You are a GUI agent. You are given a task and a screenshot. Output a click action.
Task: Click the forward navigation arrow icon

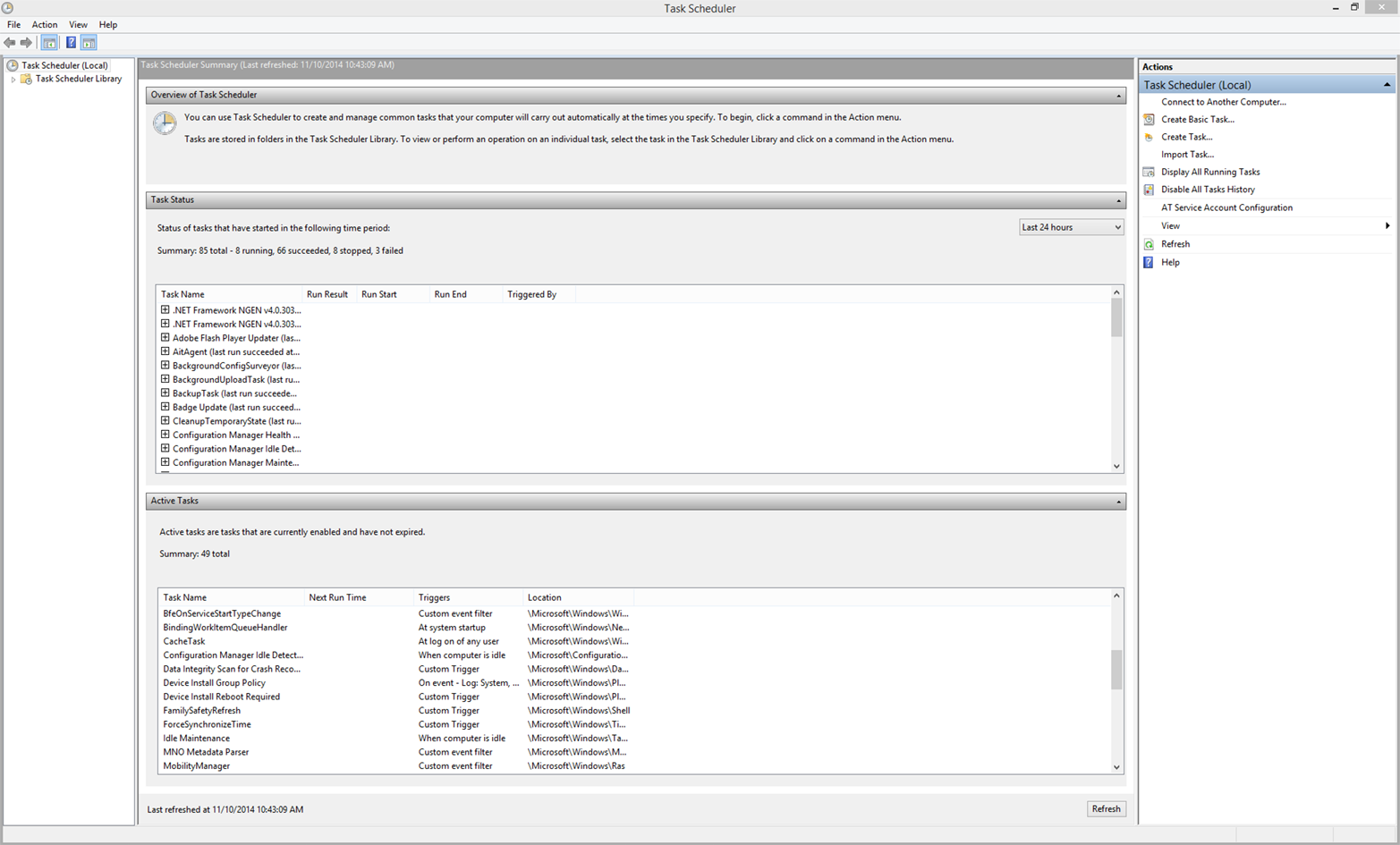point(27,41)
